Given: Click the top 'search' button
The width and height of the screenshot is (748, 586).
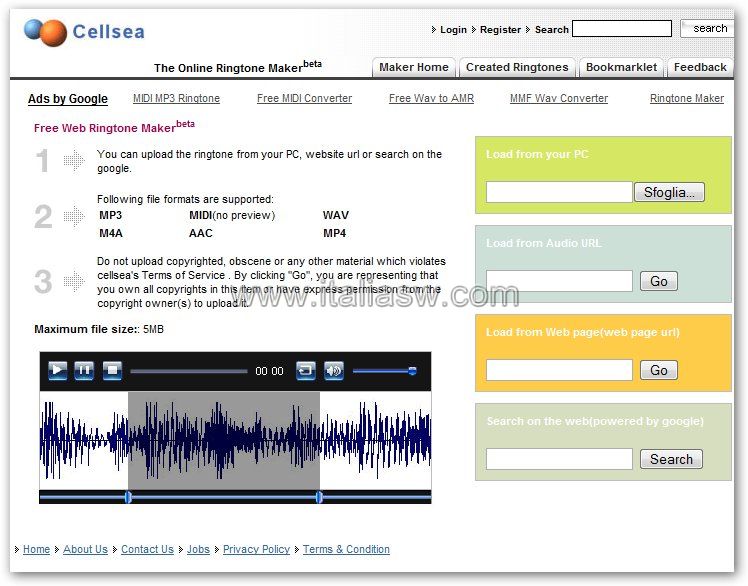Looking at the screenshot, I should pyautogui.click(x=709, y=28).
